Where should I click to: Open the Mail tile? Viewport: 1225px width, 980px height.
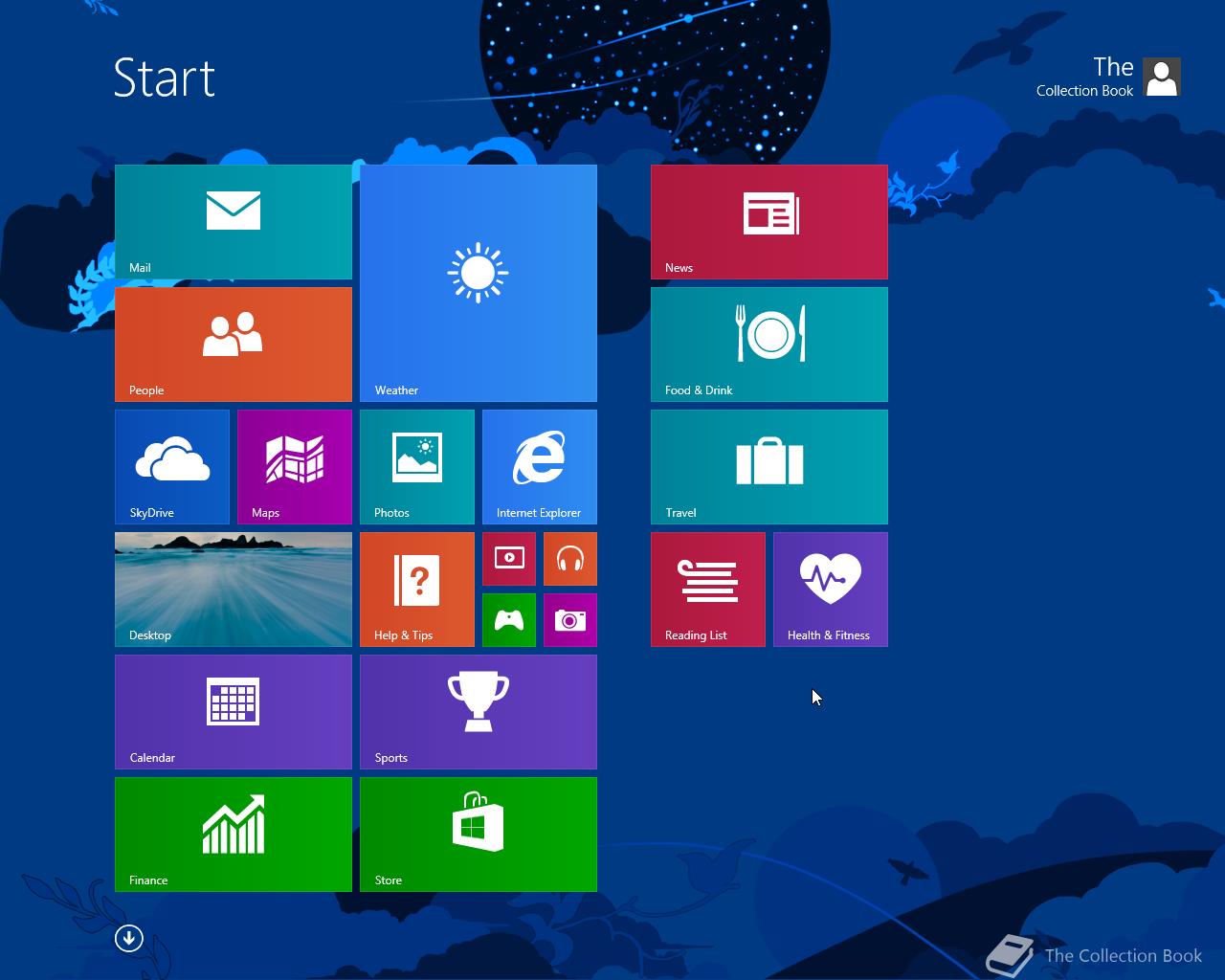pyautogui.click(x=234, y=222)
